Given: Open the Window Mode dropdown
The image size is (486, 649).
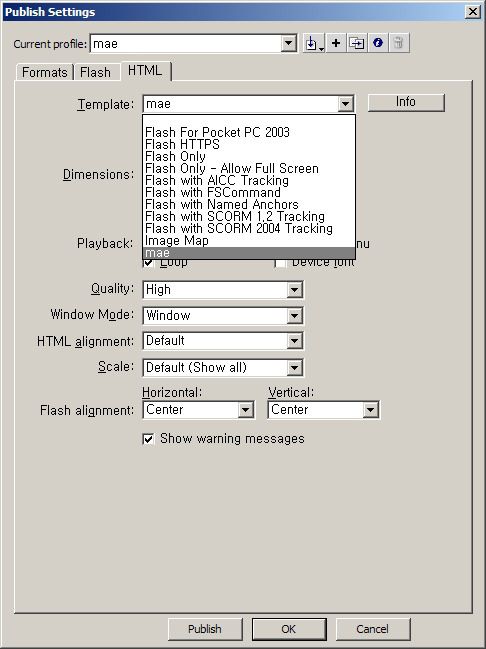Looking at the screenshot, I should [294, 316].
